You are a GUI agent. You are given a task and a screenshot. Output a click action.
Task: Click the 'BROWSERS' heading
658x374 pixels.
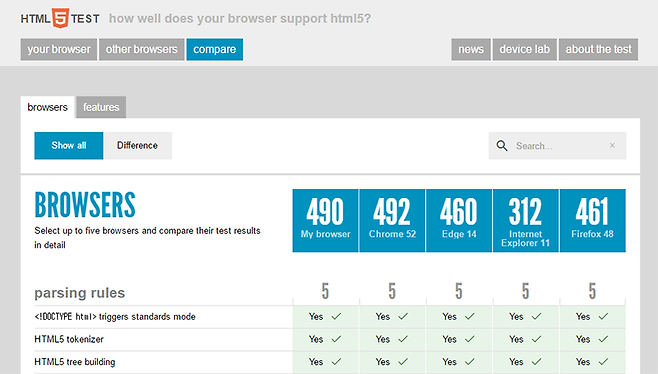(85, 205)
